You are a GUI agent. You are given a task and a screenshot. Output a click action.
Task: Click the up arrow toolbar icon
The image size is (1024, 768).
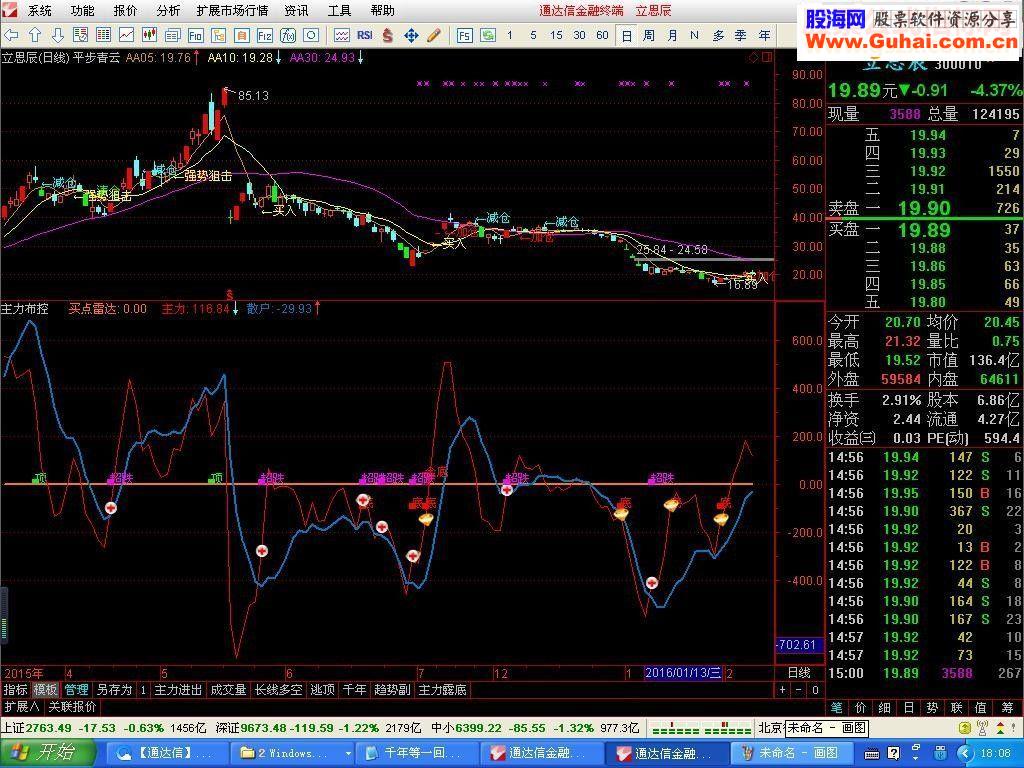tap(35, 35)
